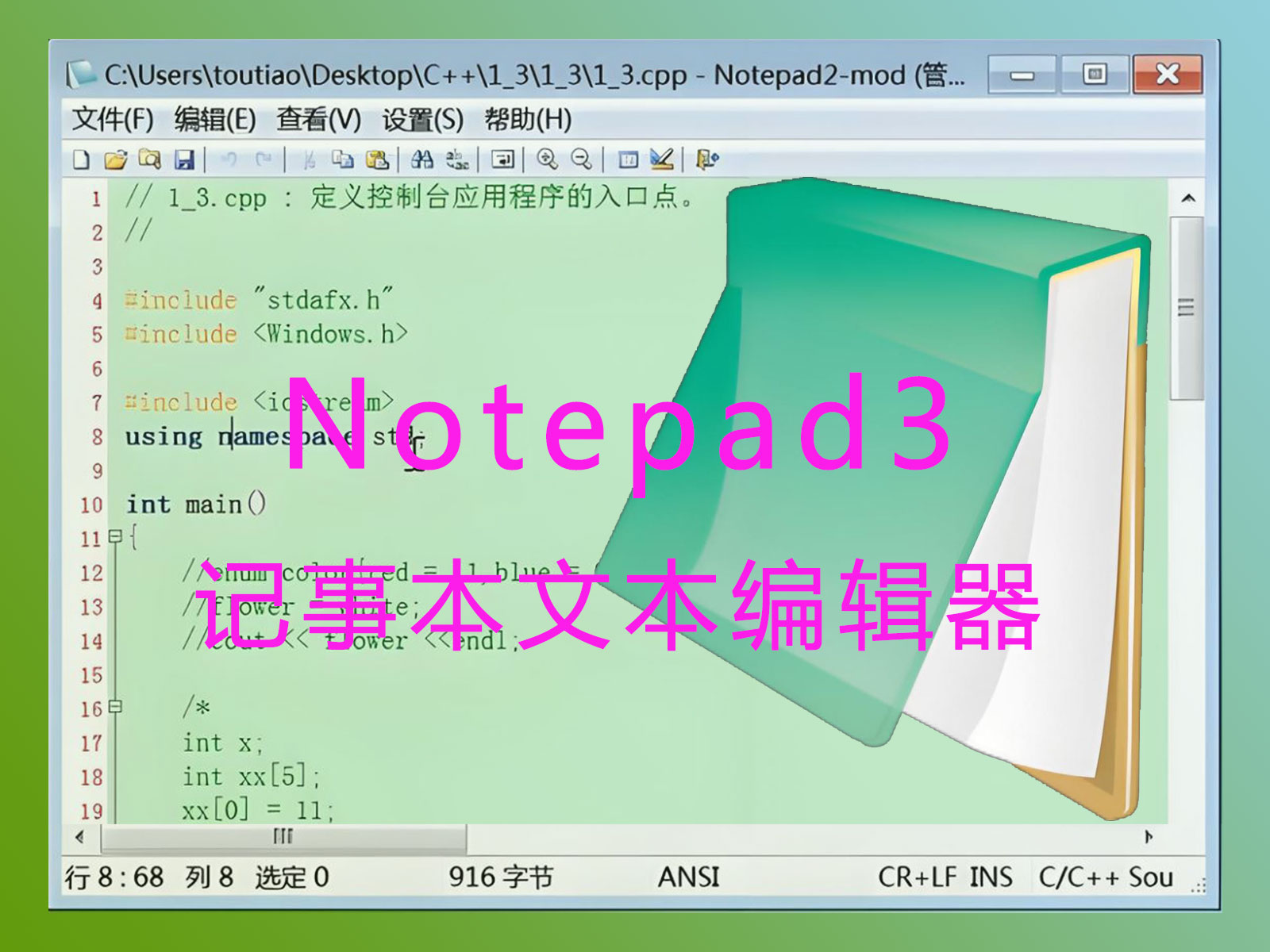Click line number 1 in margin

click(96, 198)
